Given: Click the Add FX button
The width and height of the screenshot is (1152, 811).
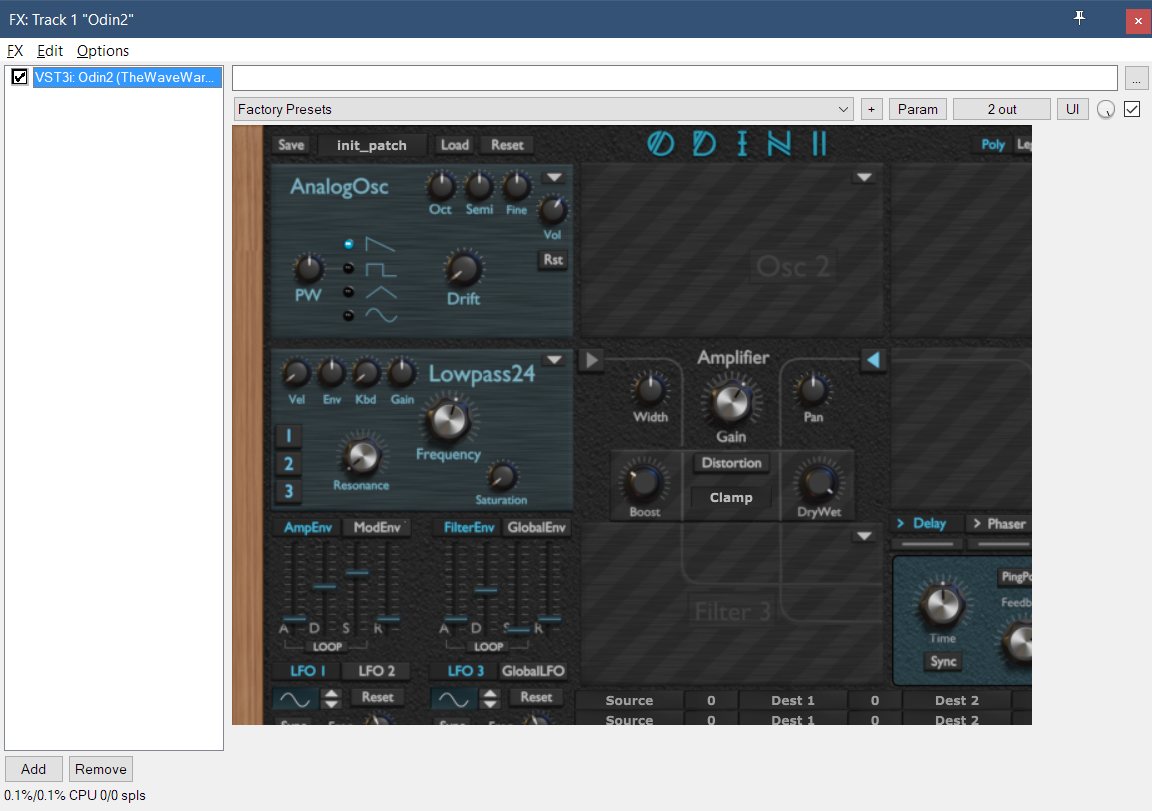Looking at the screenshot, I should [x=34, y=769].
